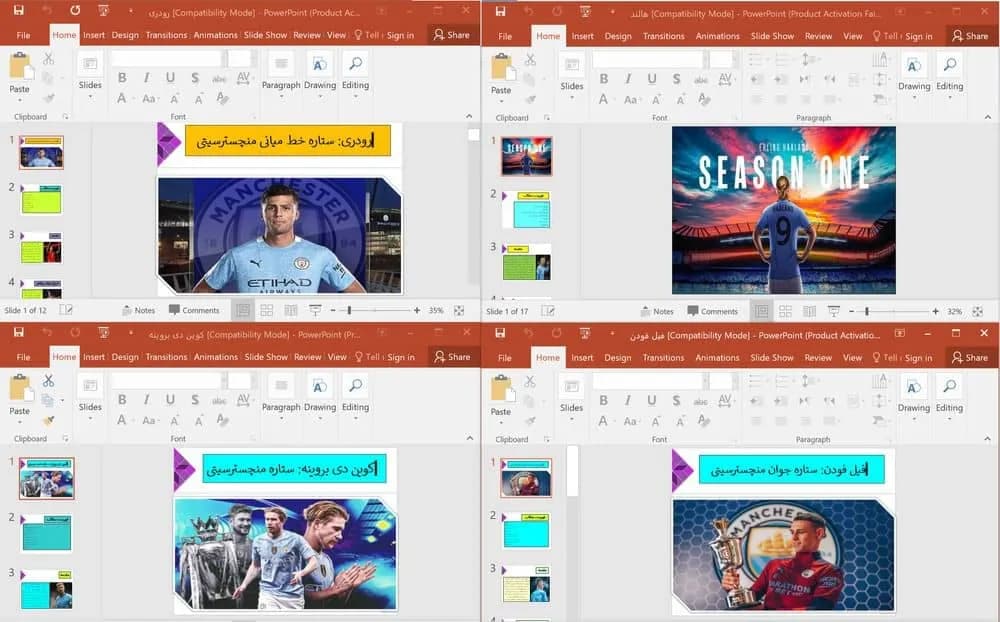The height and width of the screenshot is (622, 1000).
Task: Click Start From Beginning icon in Foden title bar
Action: pos(585,333)
